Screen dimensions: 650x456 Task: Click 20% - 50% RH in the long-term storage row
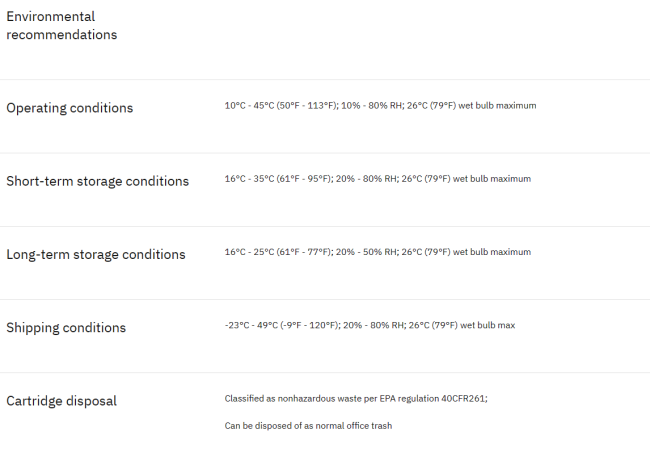coord(366,252)
